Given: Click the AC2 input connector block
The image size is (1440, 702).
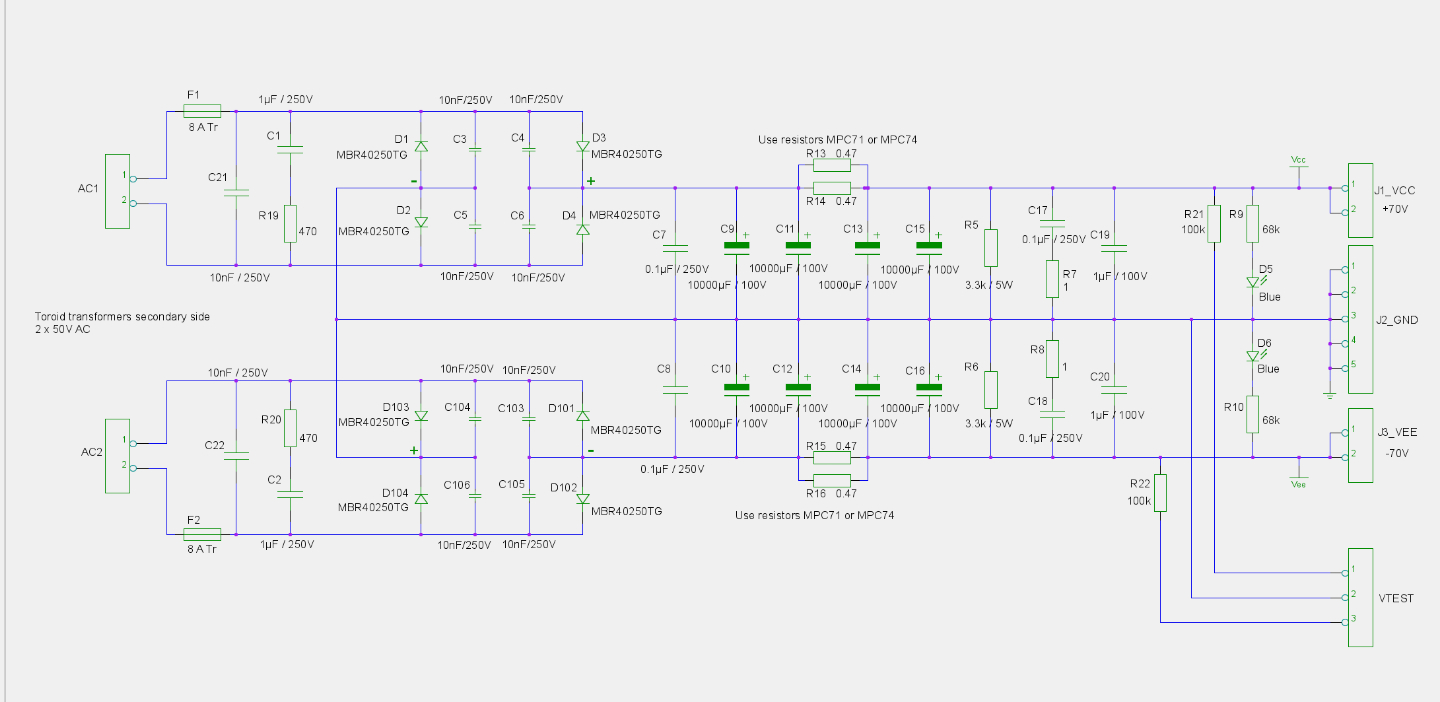Looking at the screenshot, I should point(117,455).
